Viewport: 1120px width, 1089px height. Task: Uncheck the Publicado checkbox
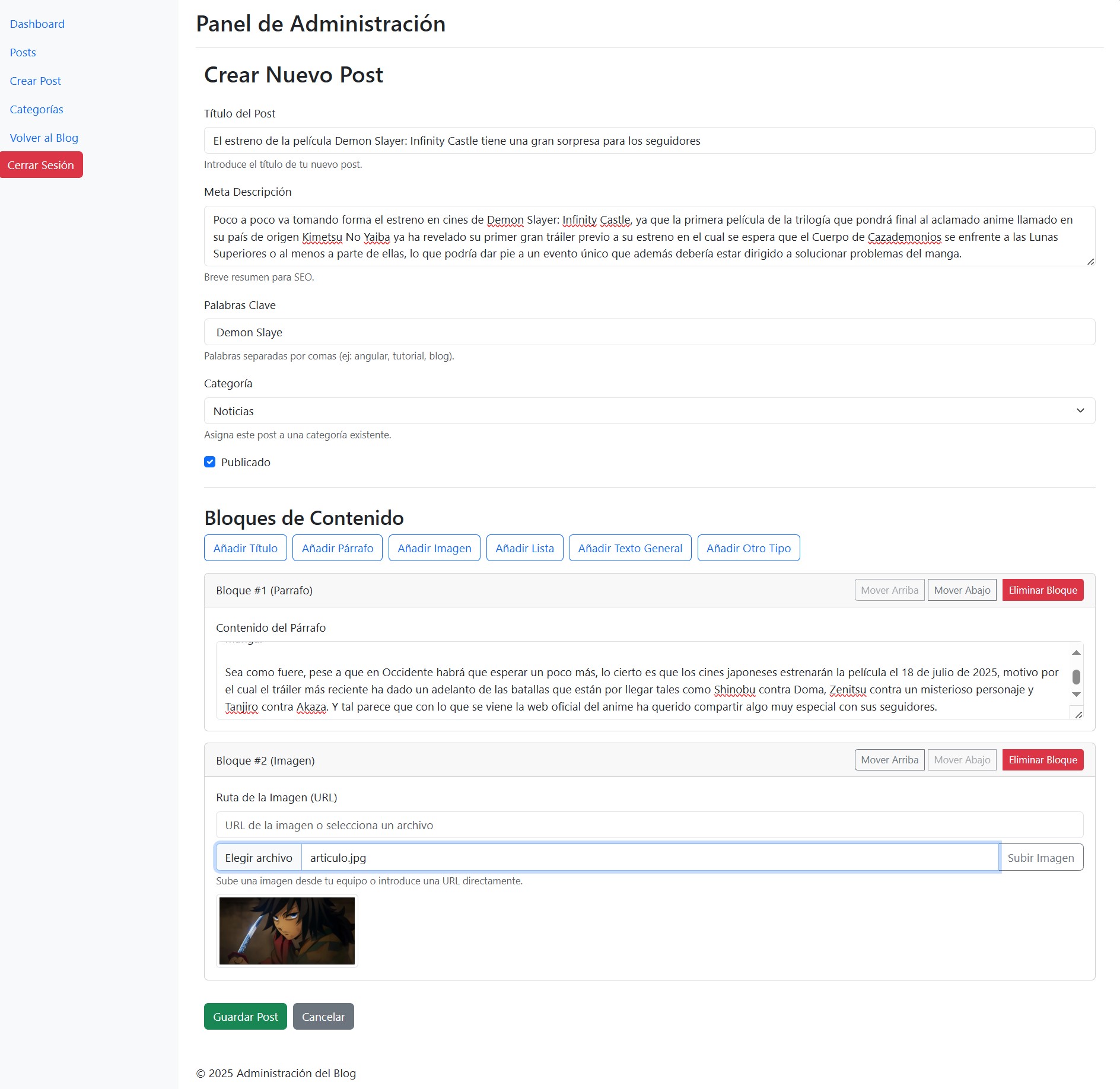coord(210,462)
